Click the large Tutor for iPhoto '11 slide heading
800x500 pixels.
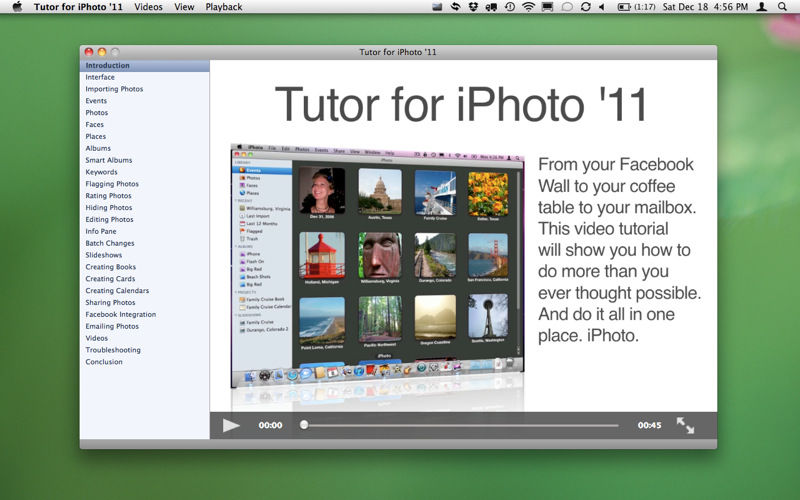click(x=461, y=104)
